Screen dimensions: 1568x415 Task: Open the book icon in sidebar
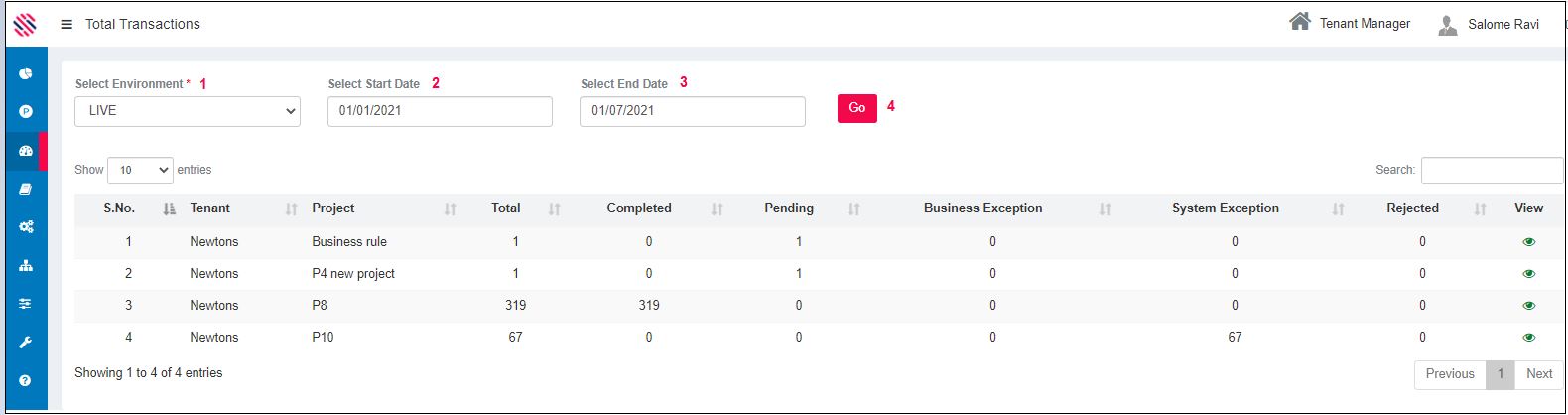click(26, 189)
